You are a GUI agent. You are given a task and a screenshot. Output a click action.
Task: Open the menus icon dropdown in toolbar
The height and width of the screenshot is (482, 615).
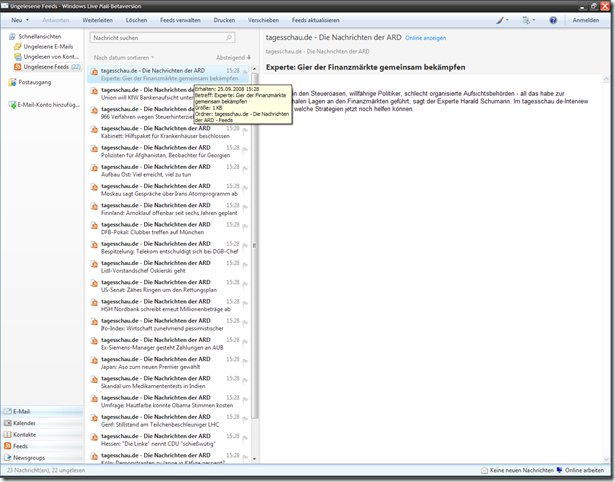(528, 20)
